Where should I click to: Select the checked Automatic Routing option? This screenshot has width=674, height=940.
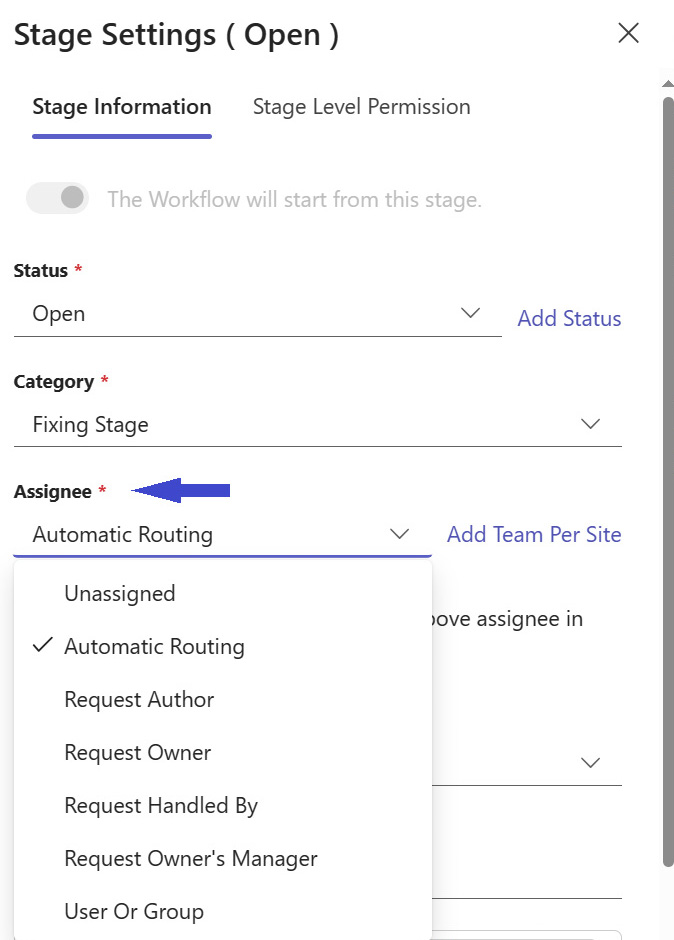pyautogui.click(x=223, y=646)
